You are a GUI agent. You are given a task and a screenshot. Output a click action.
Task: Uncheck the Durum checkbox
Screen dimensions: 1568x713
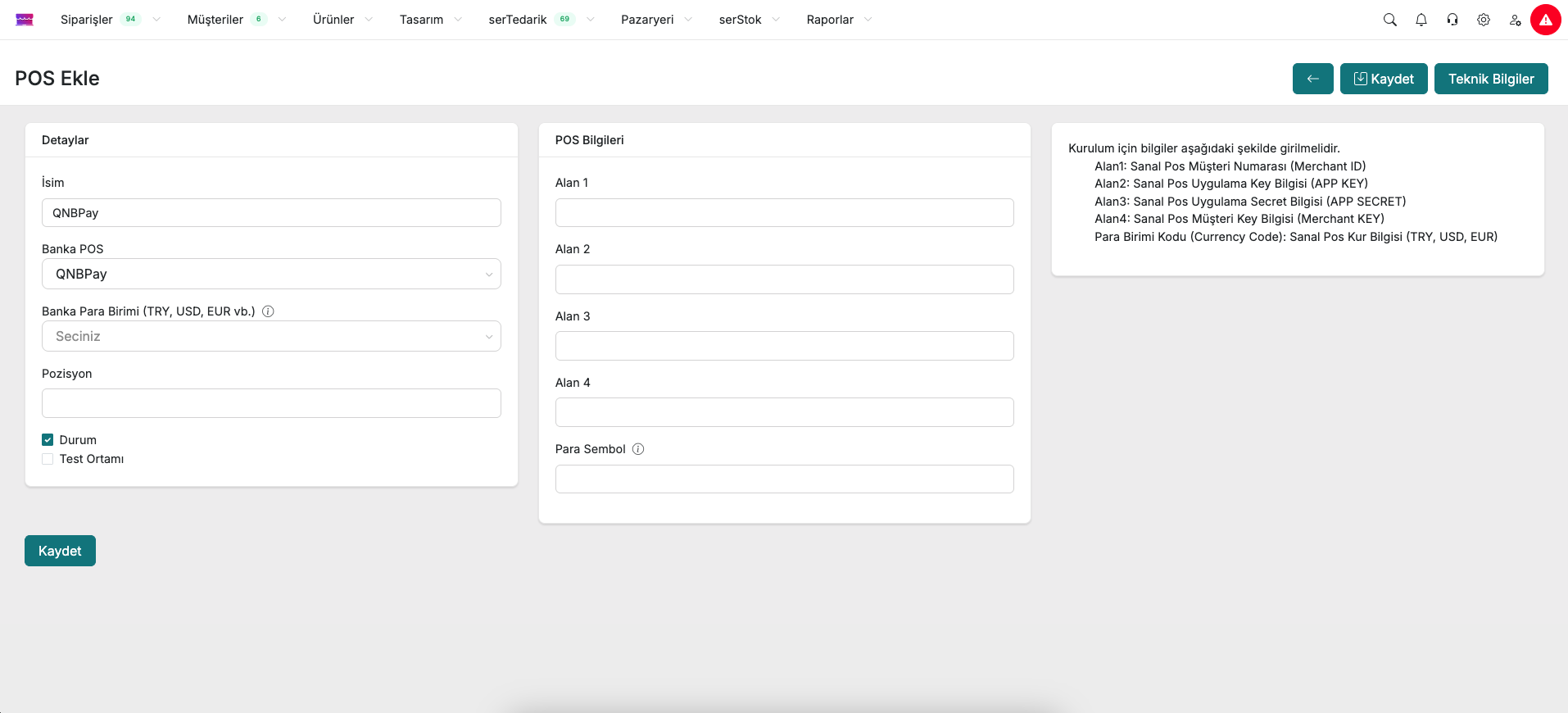coord(48,440)
